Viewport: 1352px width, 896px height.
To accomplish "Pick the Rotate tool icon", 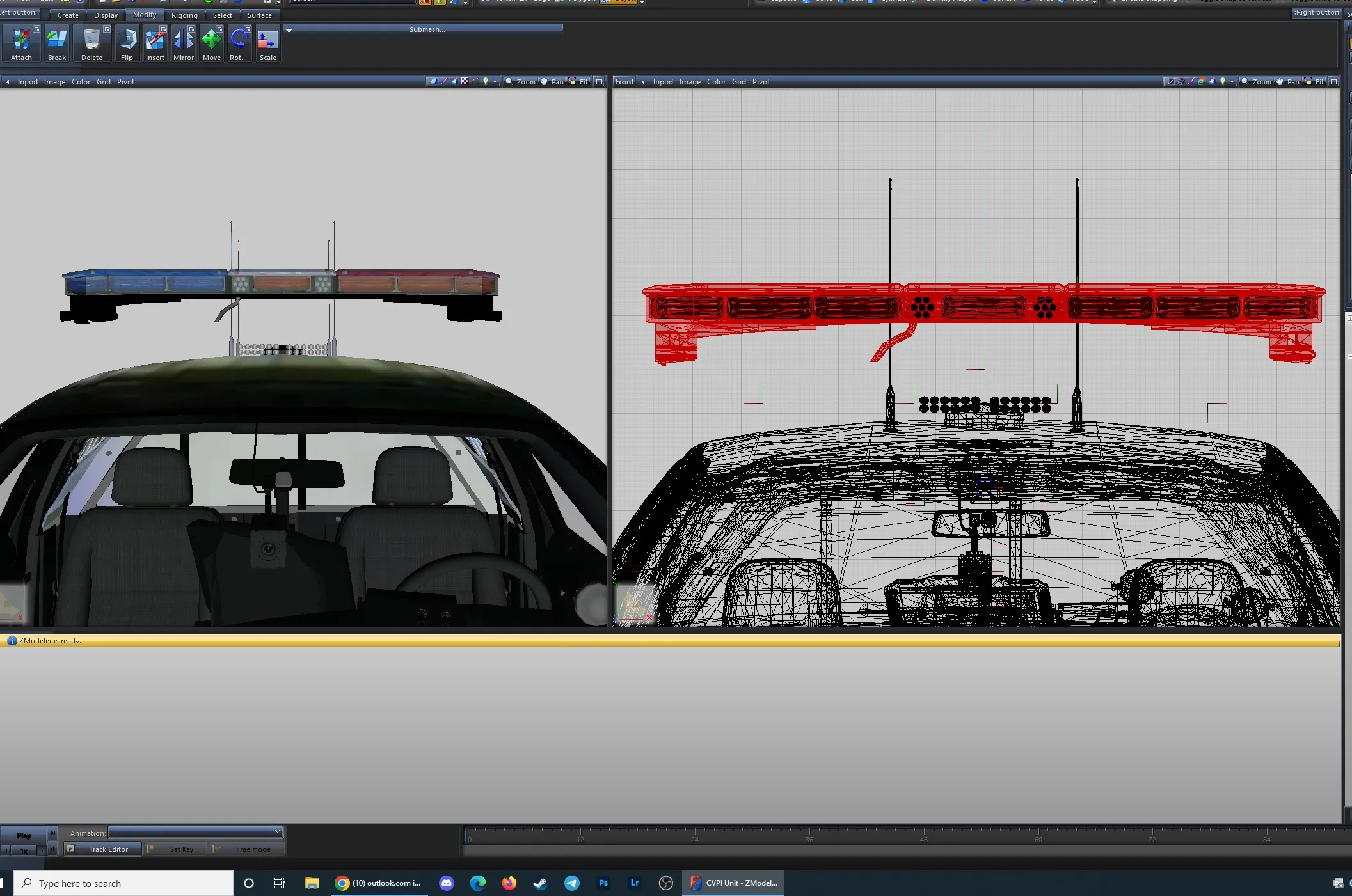I will [239, 40].
